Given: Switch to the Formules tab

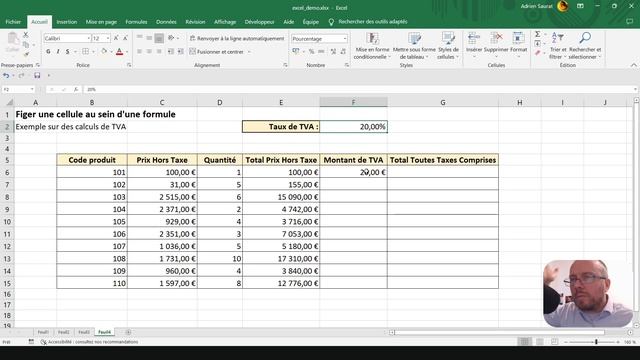Looking at the screenshot, I should point(136,22).
